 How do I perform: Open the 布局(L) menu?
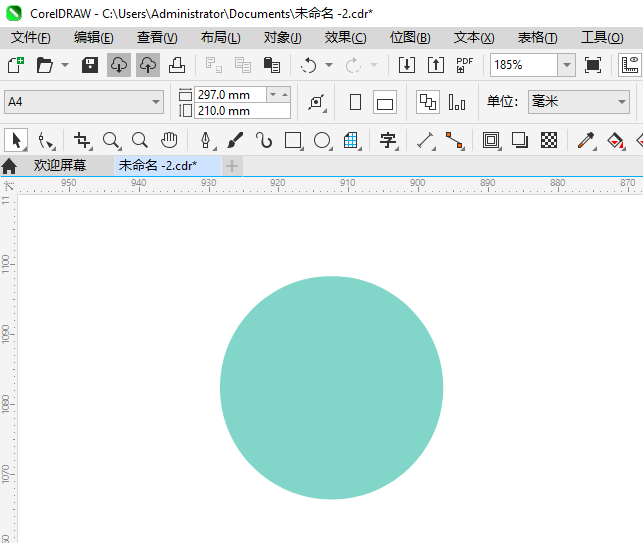pyautogui.click(x=221, y=38)
